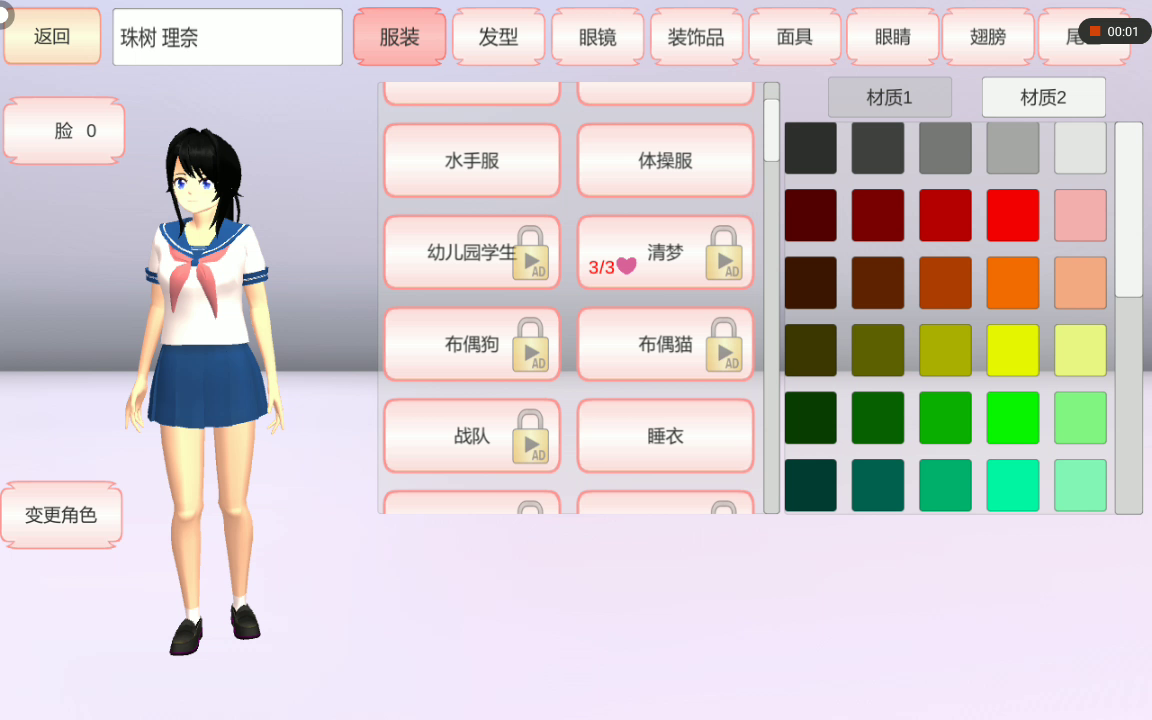Pick the medium gray swatch

tap(946, 148)
